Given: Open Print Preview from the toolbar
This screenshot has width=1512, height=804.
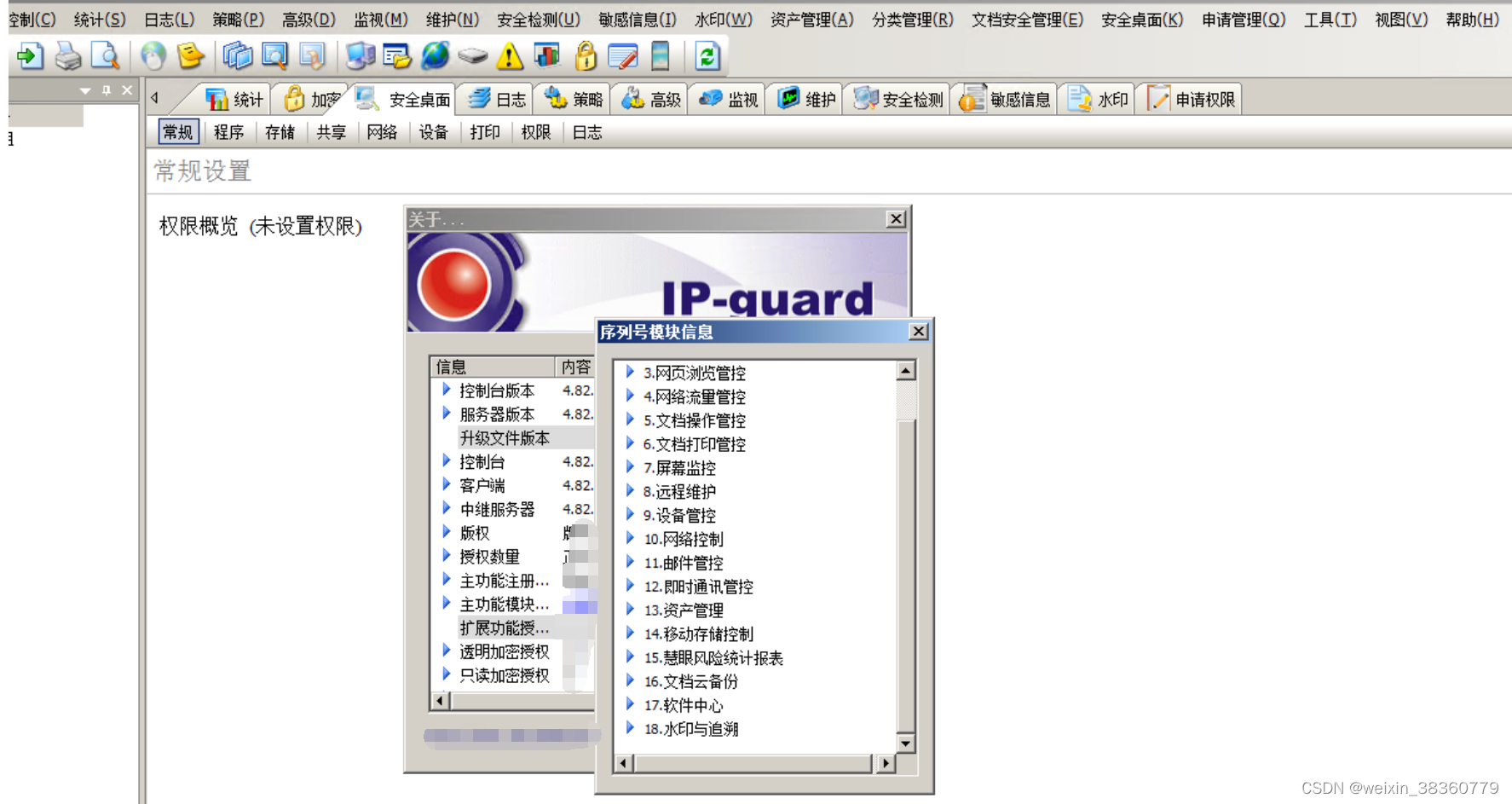Looking at the screenshot, I should click(104, 56).
